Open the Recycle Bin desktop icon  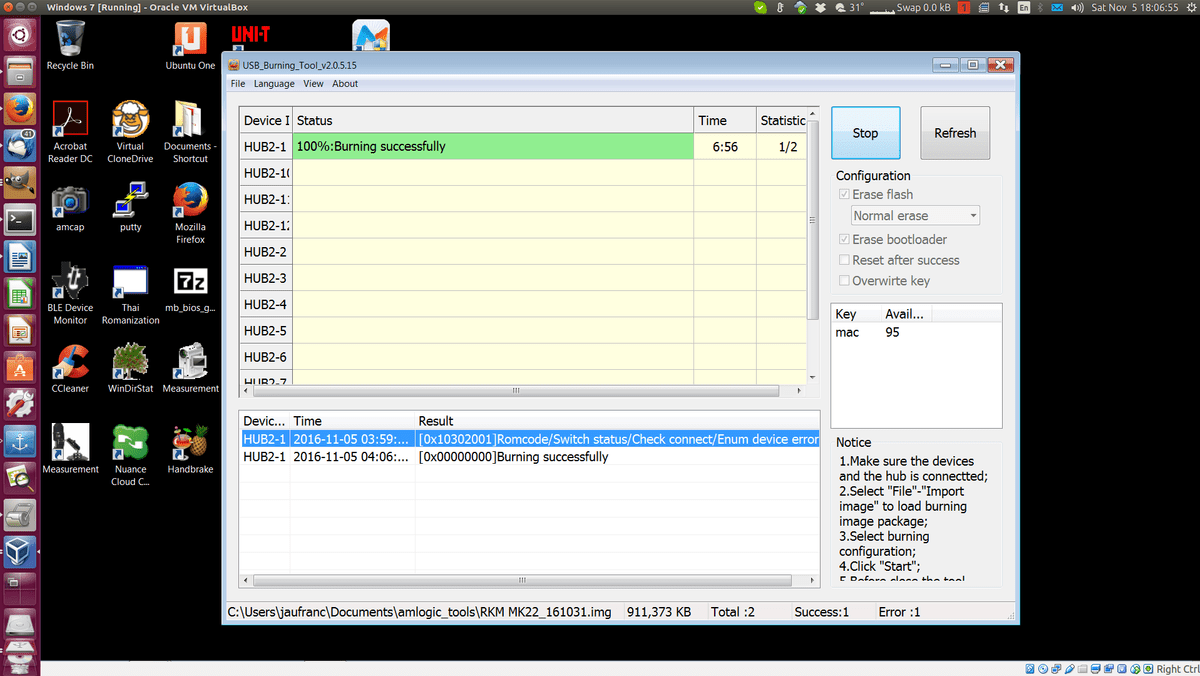(x=70, y=42)
